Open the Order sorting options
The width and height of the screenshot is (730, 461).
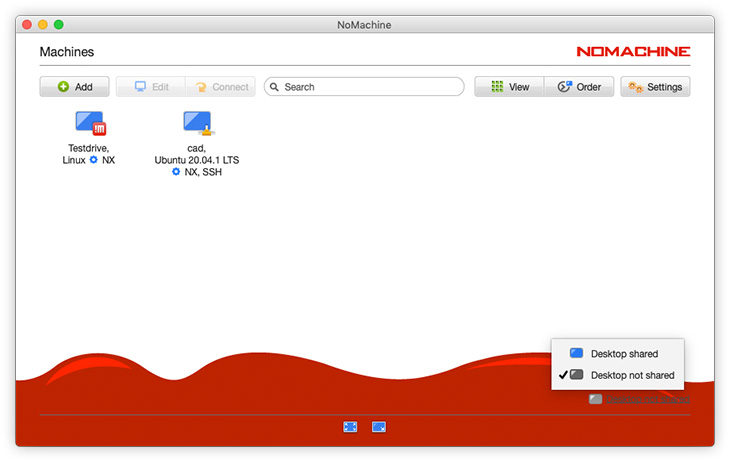coord(579,87)
